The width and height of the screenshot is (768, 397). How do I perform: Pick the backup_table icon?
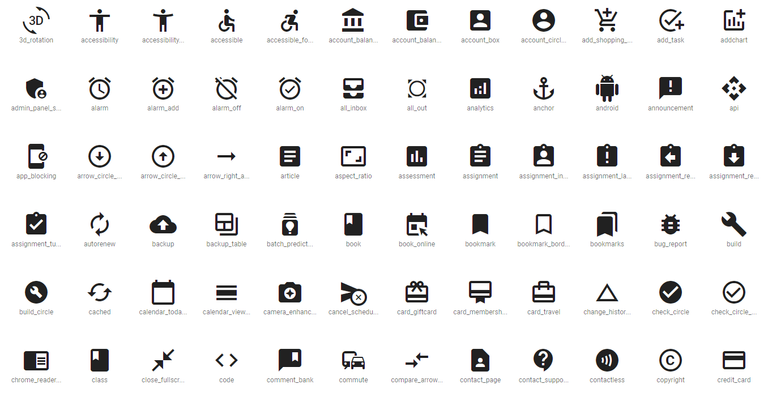click(226, 224)
